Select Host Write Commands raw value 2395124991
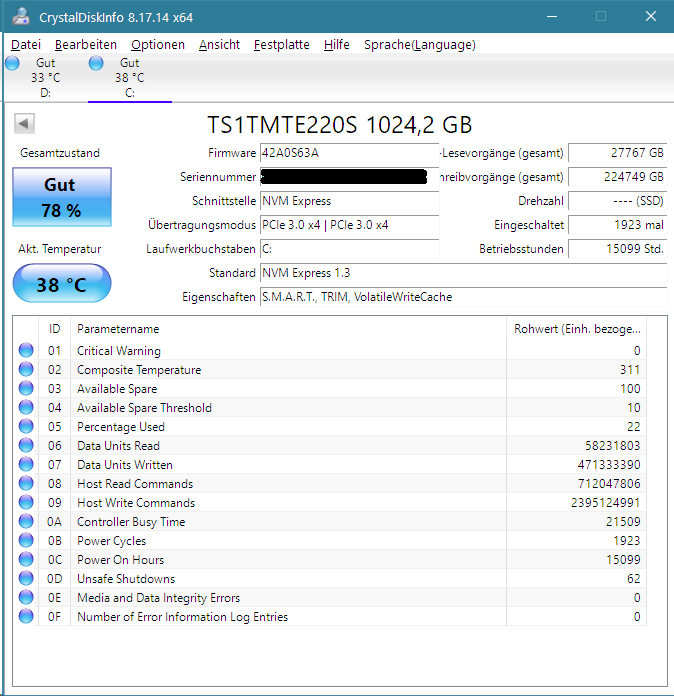Image resolution: width=674 pixels, height=696 pixels. [606, 503]
